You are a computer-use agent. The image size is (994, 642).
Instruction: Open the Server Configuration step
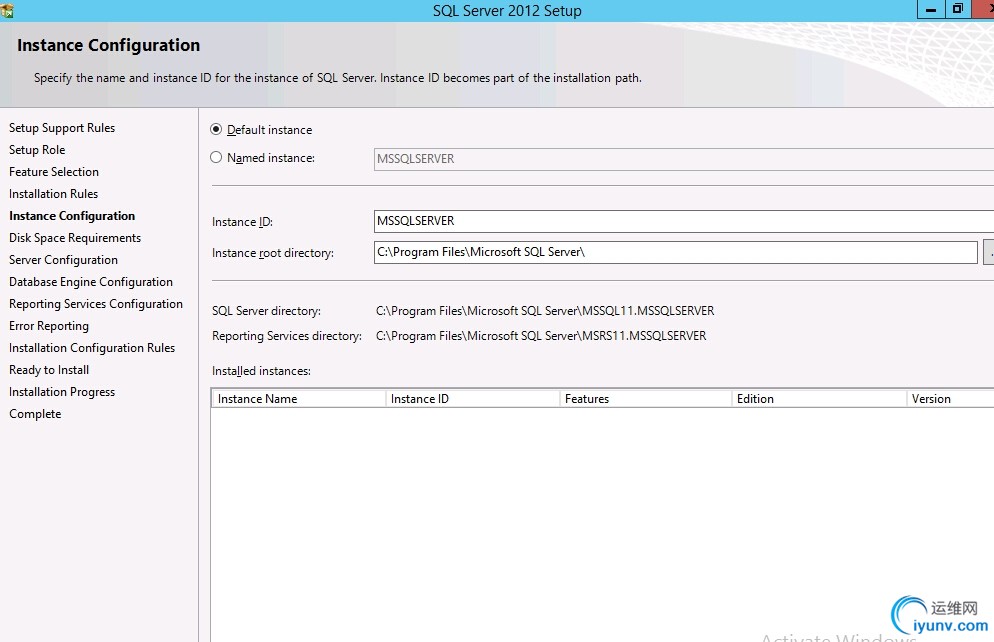[x=63, y=260]
